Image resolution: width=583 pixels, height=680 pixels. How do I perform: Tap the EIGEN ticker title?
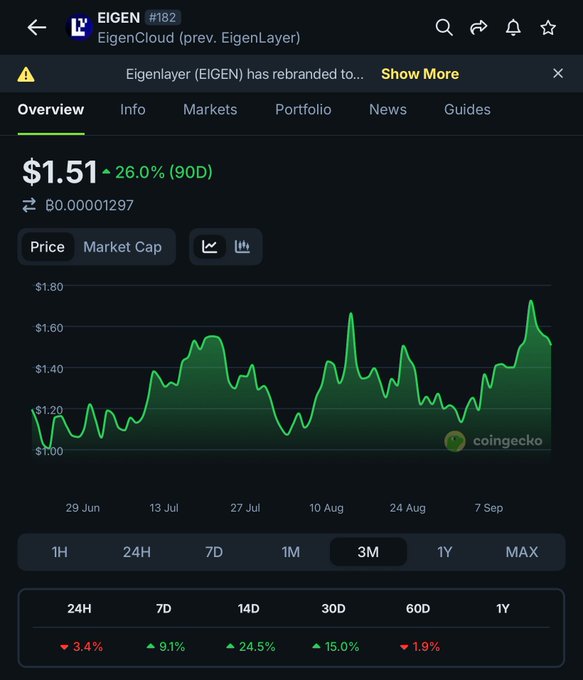118,18
